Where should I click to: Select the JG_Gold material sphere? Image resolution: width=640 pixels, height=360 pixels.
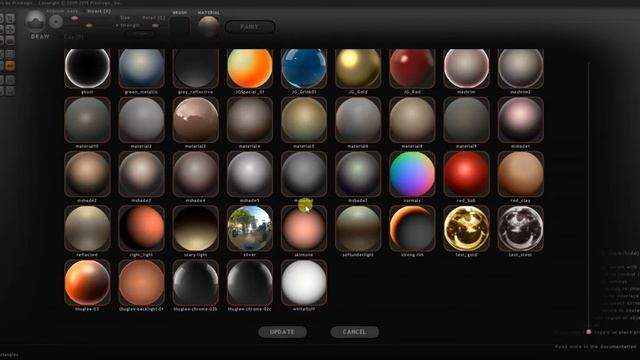358,68
